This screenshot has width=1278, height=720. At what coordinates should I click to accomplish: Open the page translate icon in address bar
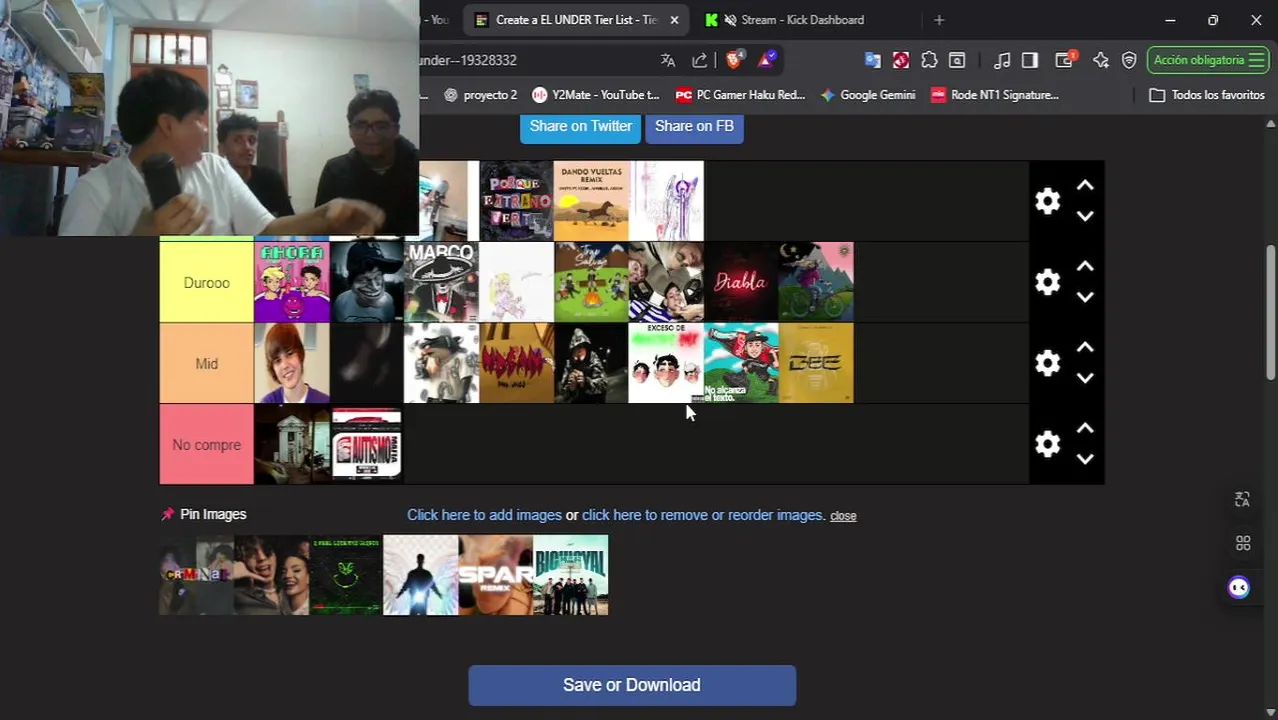(x=668, y=60)
